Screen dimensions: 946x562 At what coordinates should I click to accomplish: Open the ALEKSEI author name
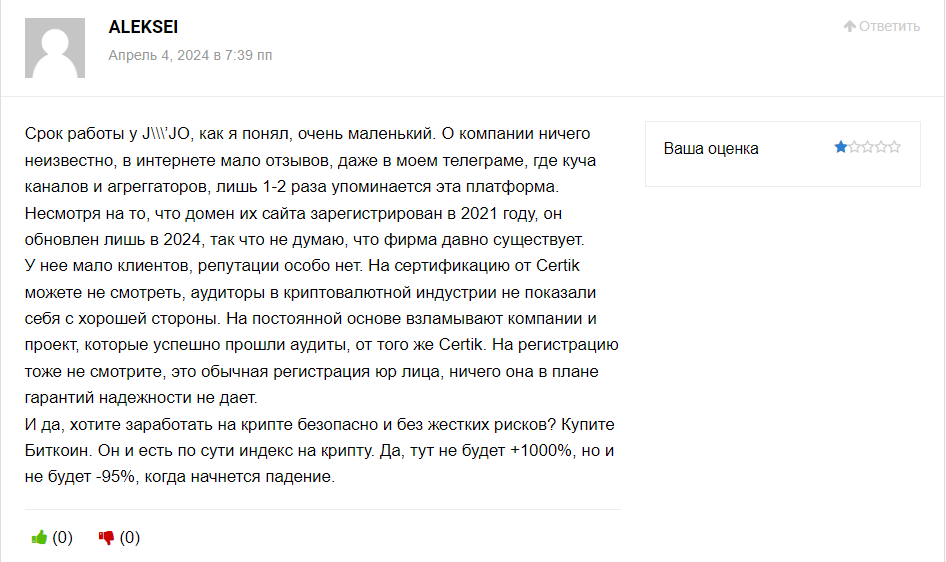[143, 27]
